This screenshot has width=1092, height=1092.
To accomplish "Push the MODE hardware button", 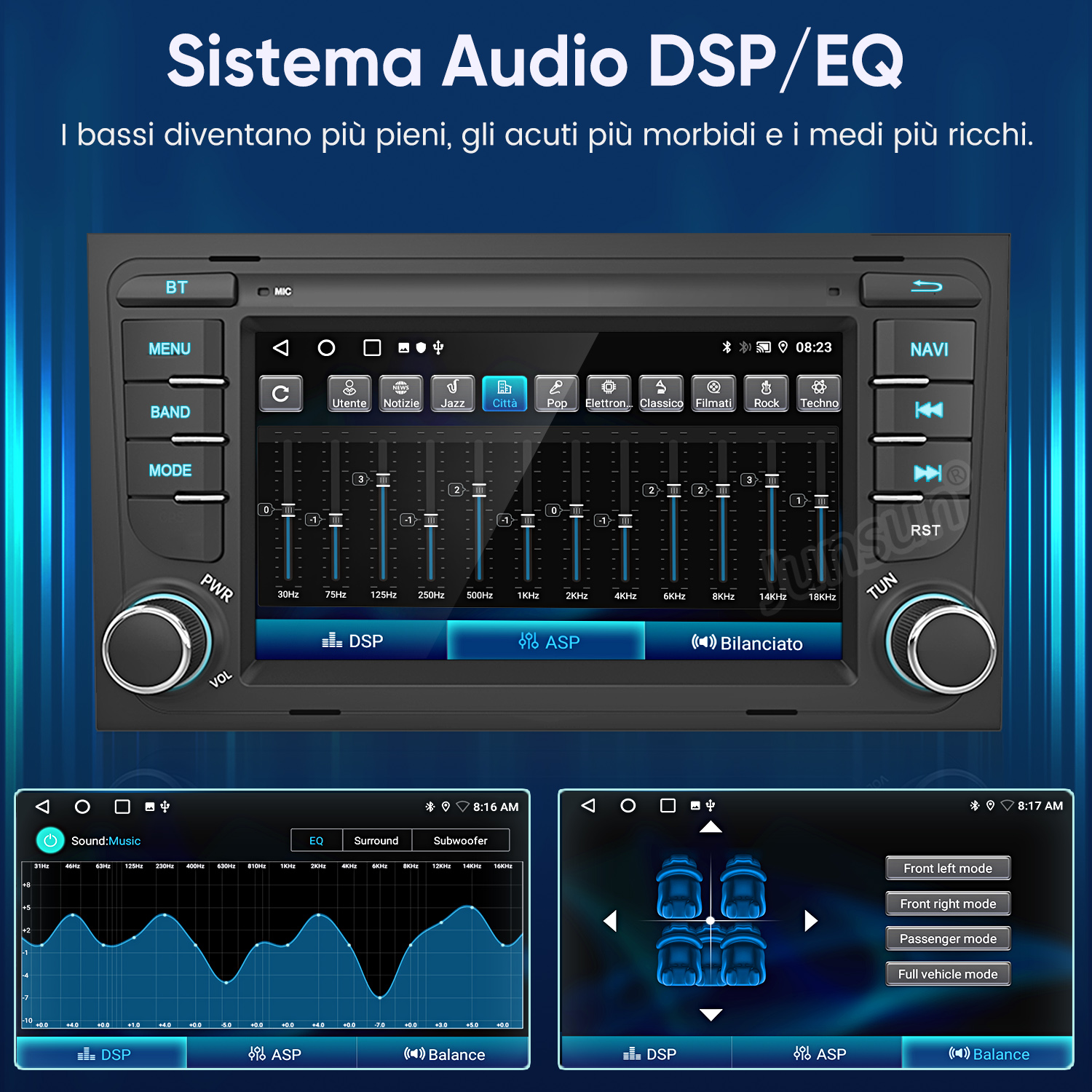I will coord(170,470).
